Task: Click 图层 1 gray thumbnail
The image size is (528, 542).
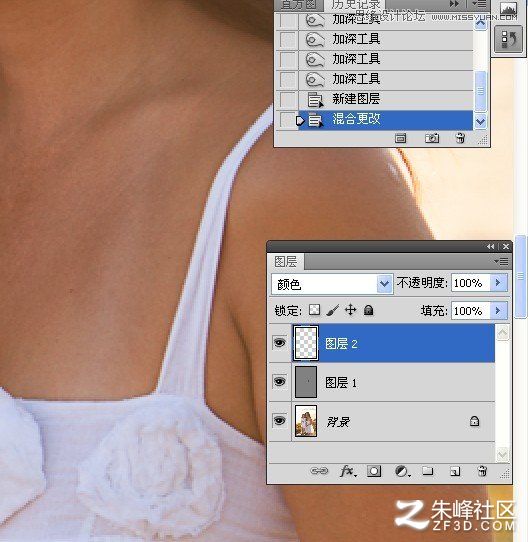Action: pos(306,382)
